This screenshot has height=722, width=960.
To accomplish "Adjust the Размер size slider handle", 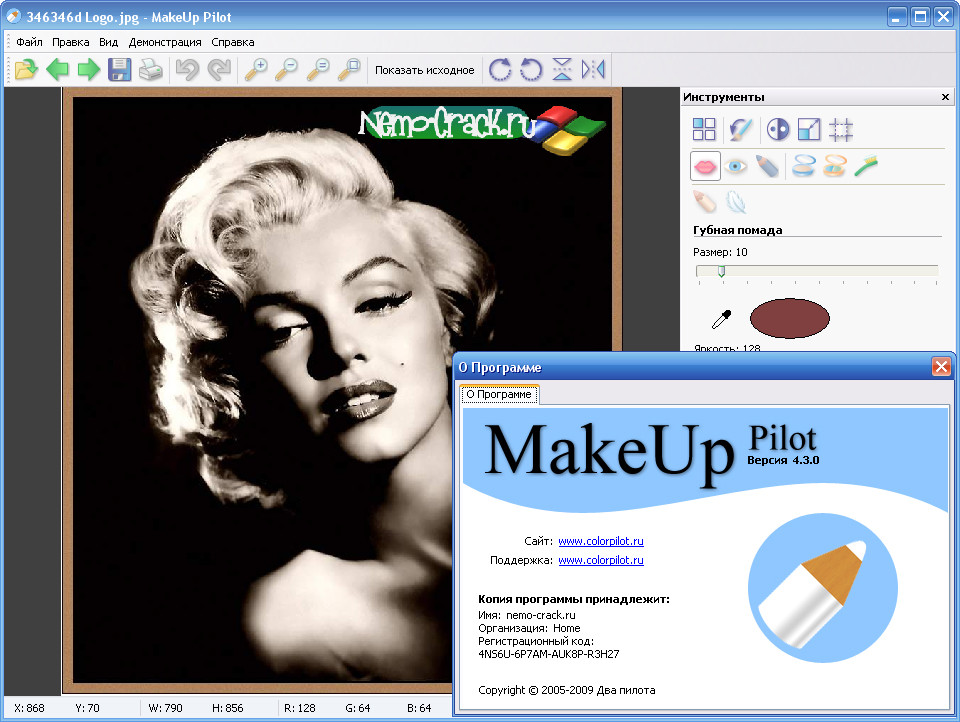I will click(721, 271).
